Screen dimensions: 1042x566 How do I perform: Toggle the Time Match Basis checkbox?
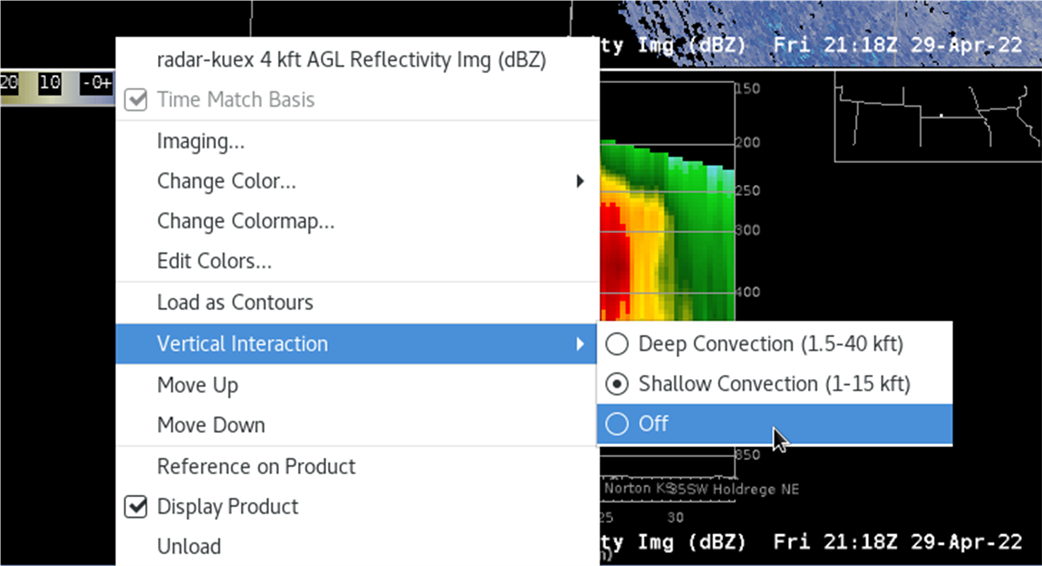(x=136, y=100)
